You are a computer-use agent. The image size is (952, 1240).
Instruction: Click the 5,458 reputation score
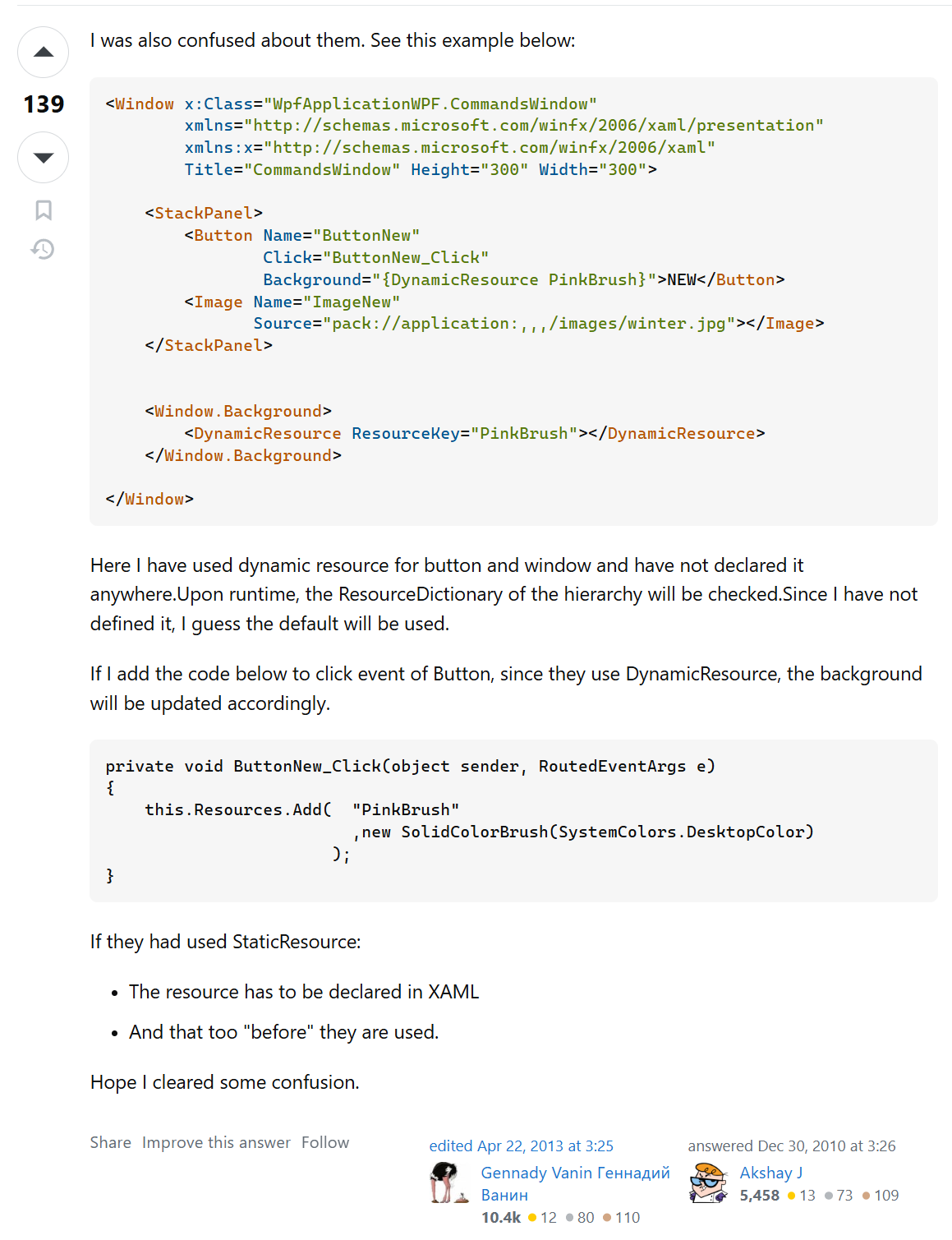point(759,1196)
